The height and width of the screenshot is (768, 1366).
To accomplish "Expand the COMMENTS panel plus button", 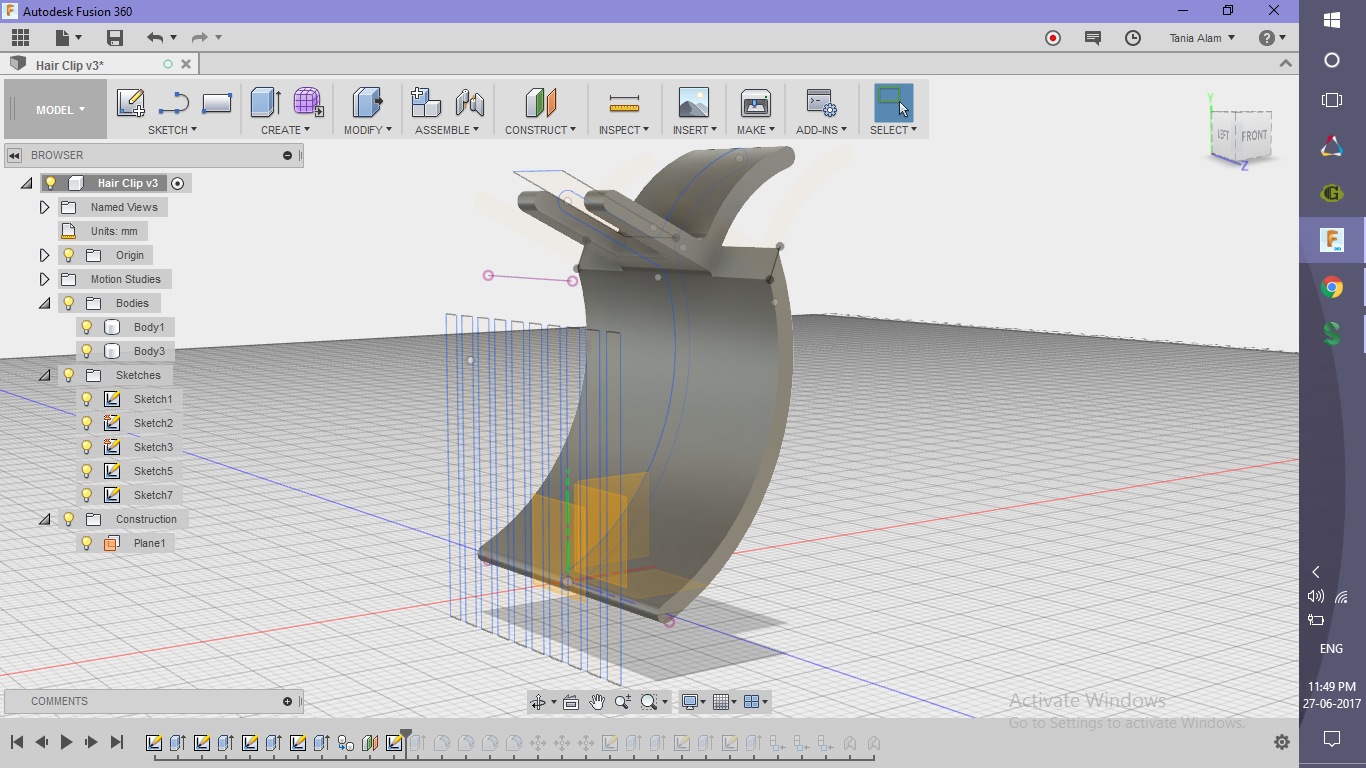I will [287, 701].
